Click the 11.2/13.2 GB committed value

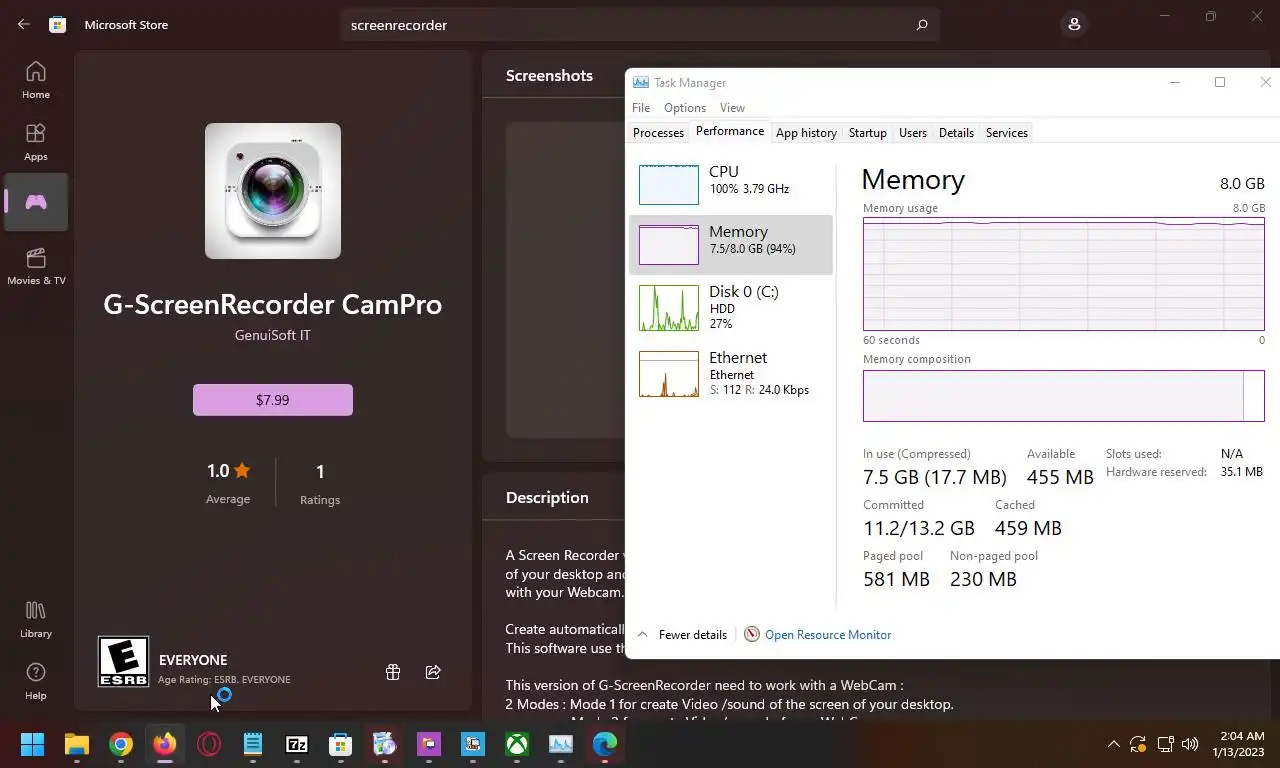pos(919,528)
